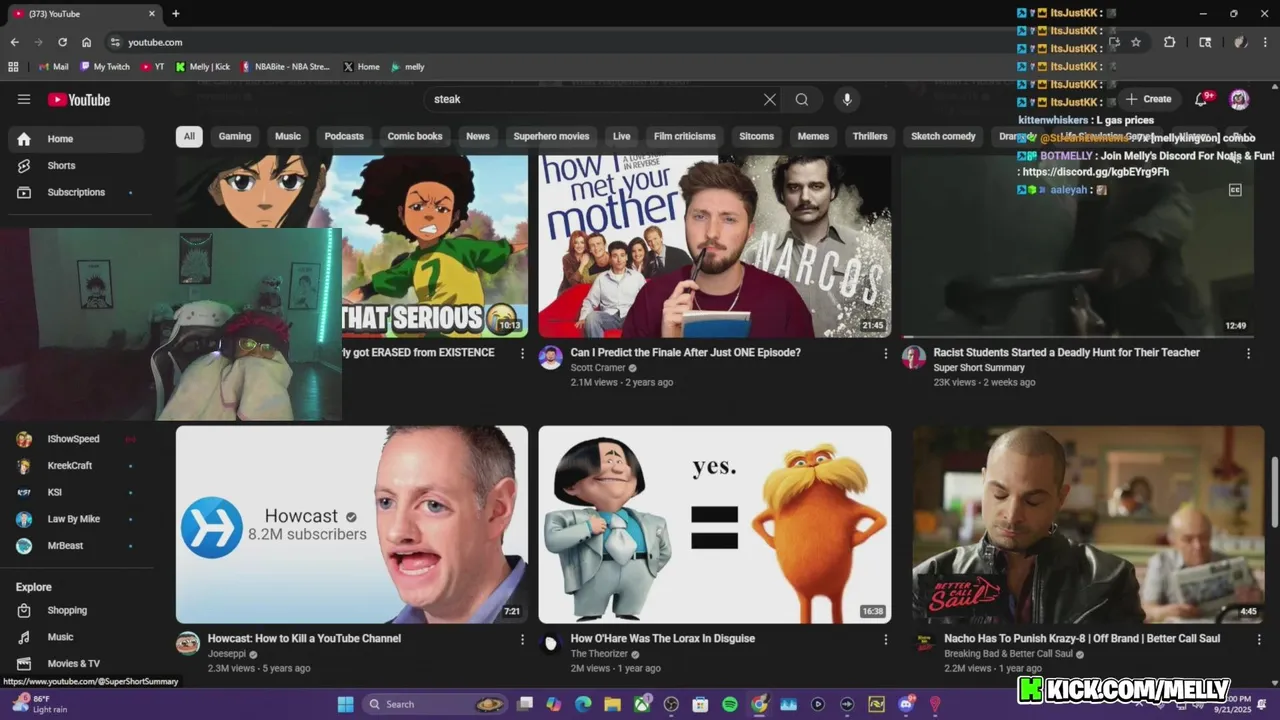Open the apps grid in the bookmarks bar

click(x=13, y=67)
